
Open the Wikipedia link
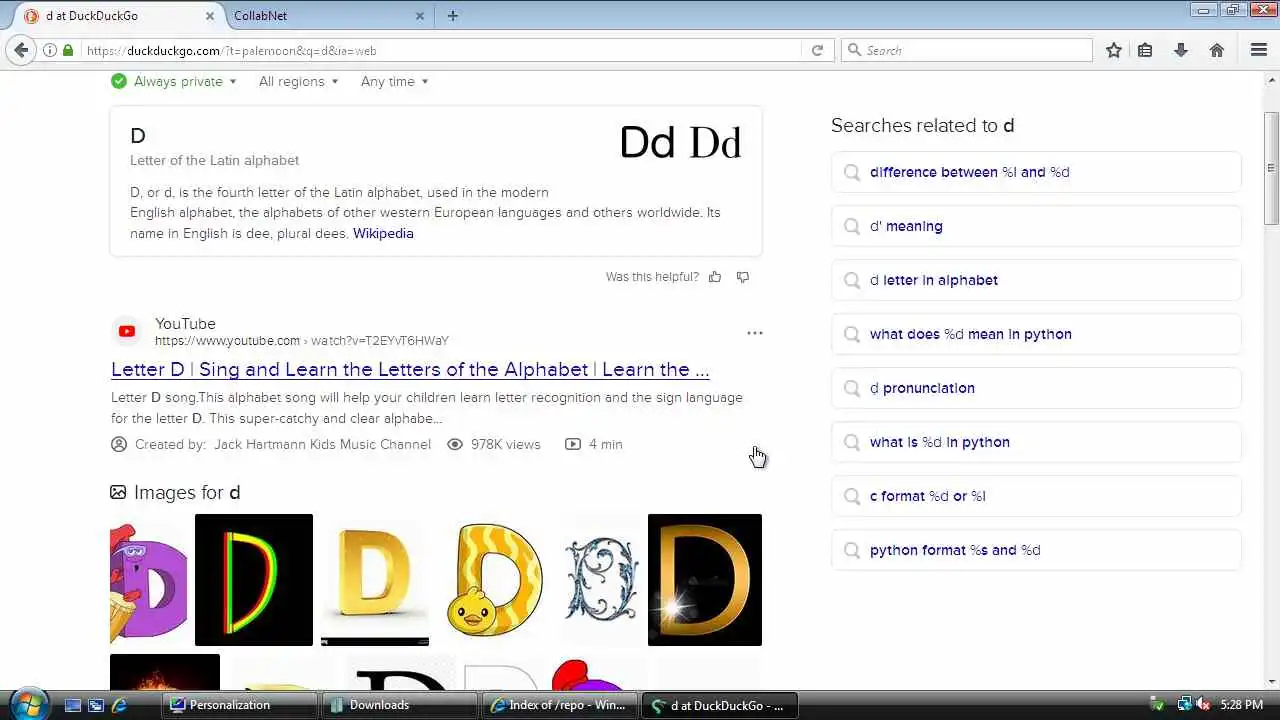click(x=383, y=233)
